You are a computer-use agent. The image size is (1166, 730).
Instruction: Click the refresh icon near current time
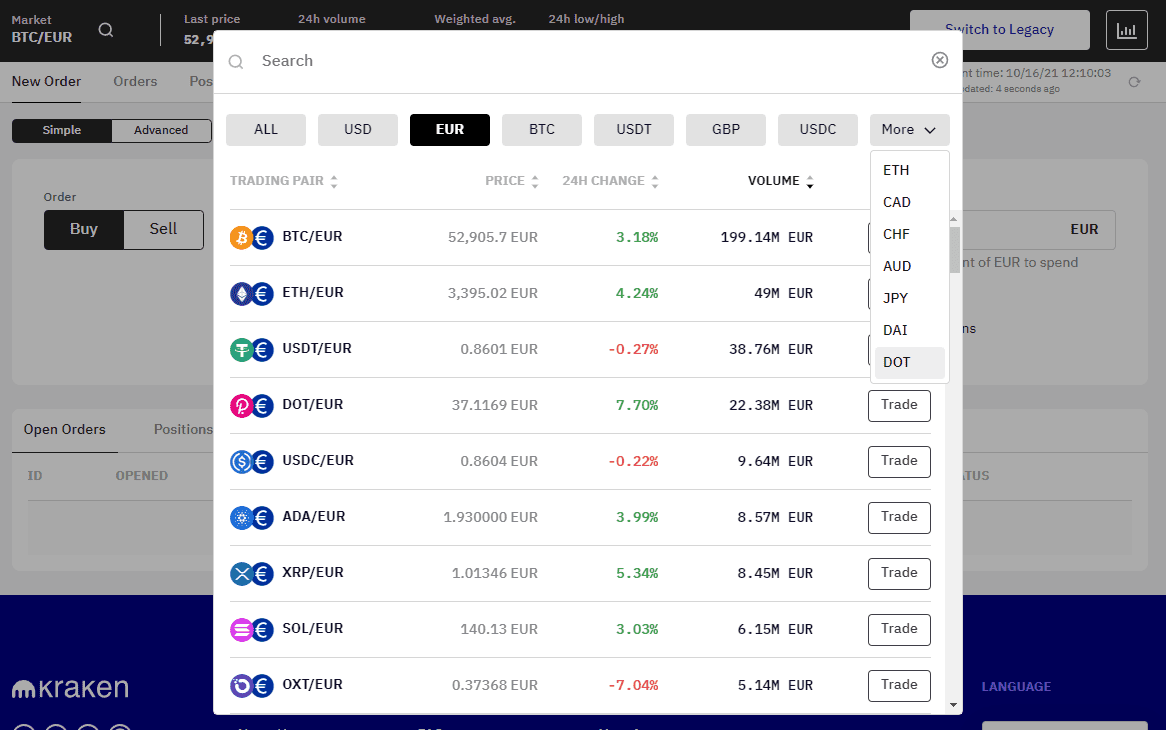[1134, 82]
